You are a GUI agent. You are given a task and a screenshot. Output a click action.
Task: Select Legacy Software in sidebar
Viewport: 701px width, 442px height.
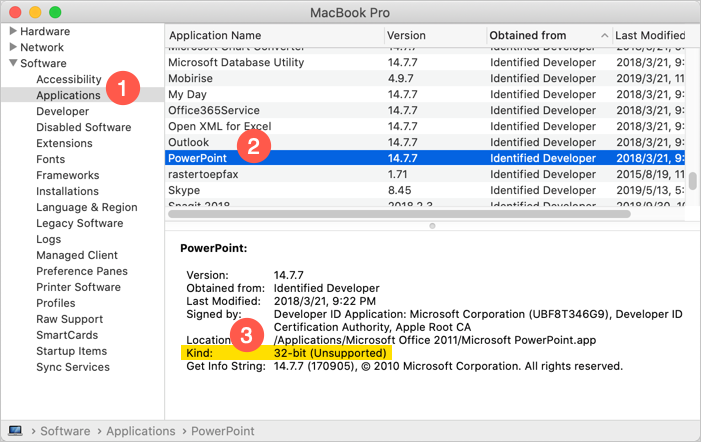pyautogui.click(x=79, y=223)
